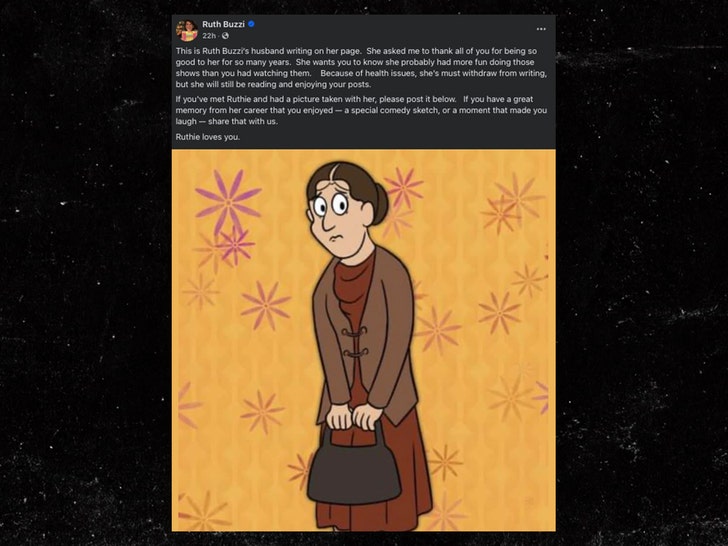Click the frog clasps on the brown jacket

[355, 342]
